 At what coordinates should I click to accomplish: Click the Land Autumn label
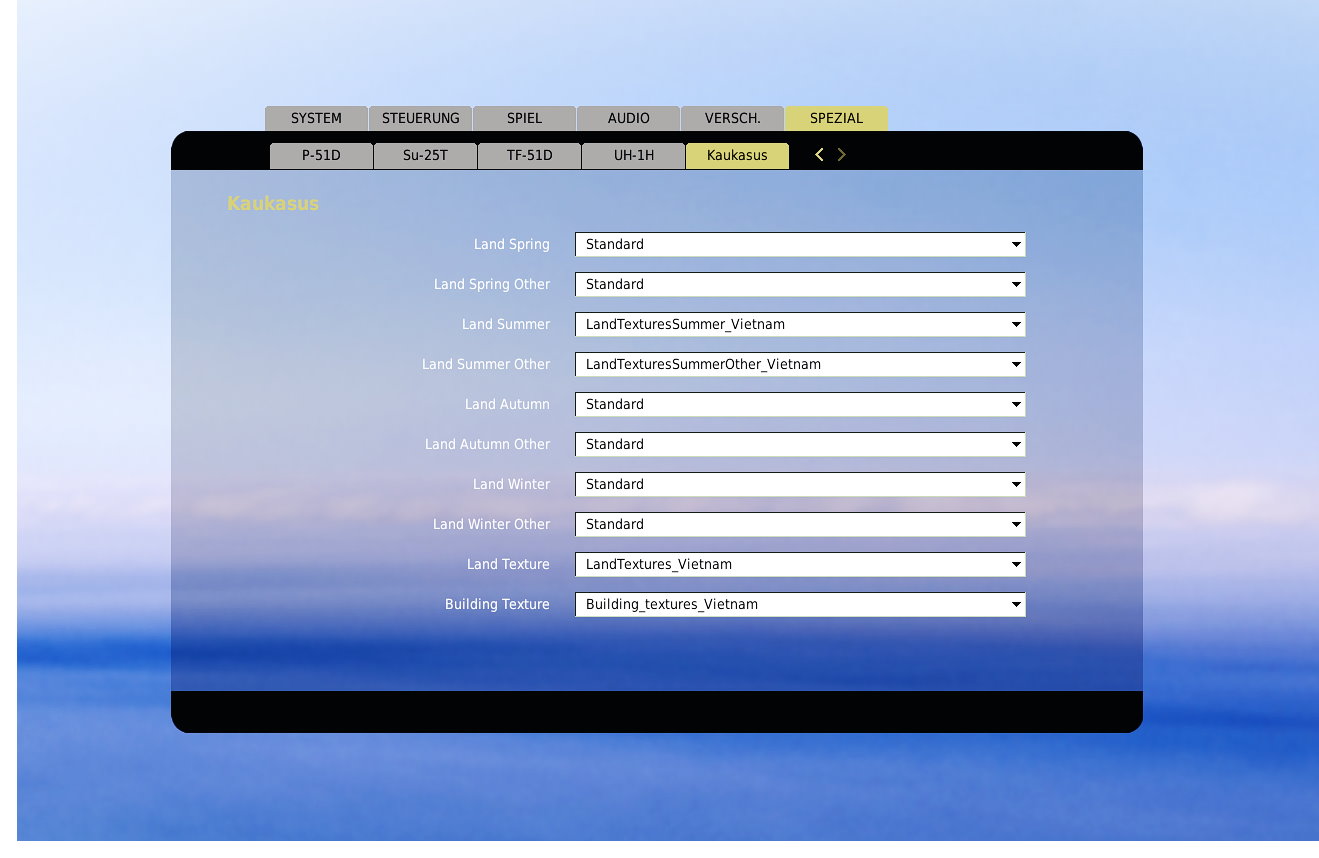pyautogui.click(x=507, y=404)
